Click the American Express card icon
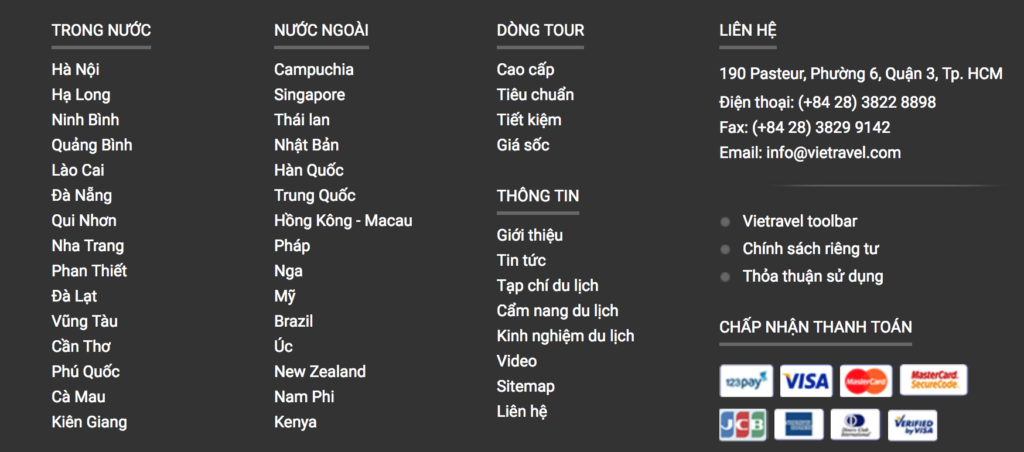The height and width of the screenshot is (452, 1024). pos(799,425)
